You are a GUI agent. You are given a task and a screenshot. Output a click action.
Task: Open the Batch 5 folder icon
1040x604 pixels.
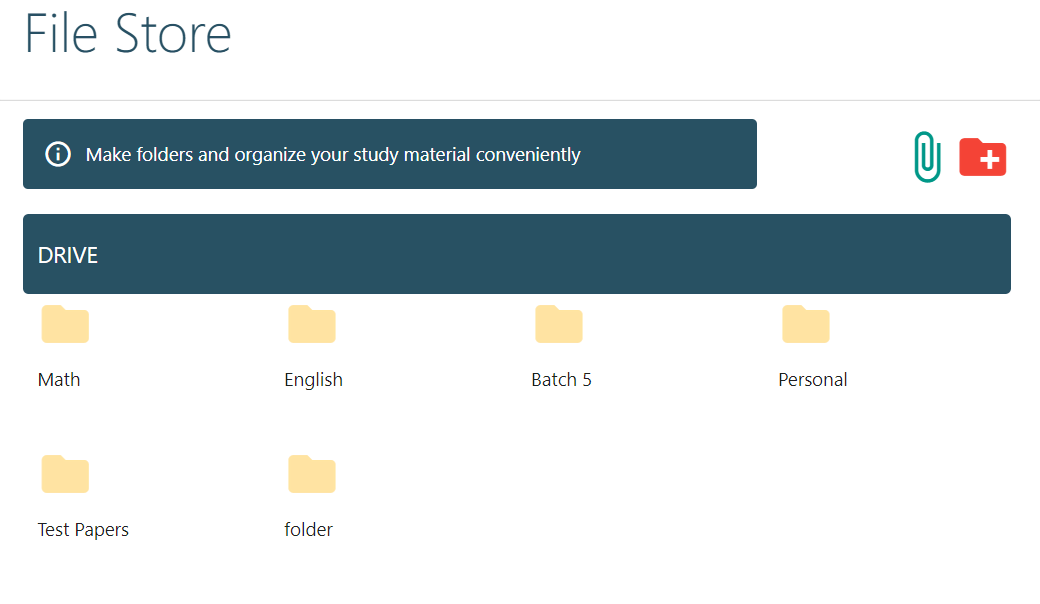559,324
